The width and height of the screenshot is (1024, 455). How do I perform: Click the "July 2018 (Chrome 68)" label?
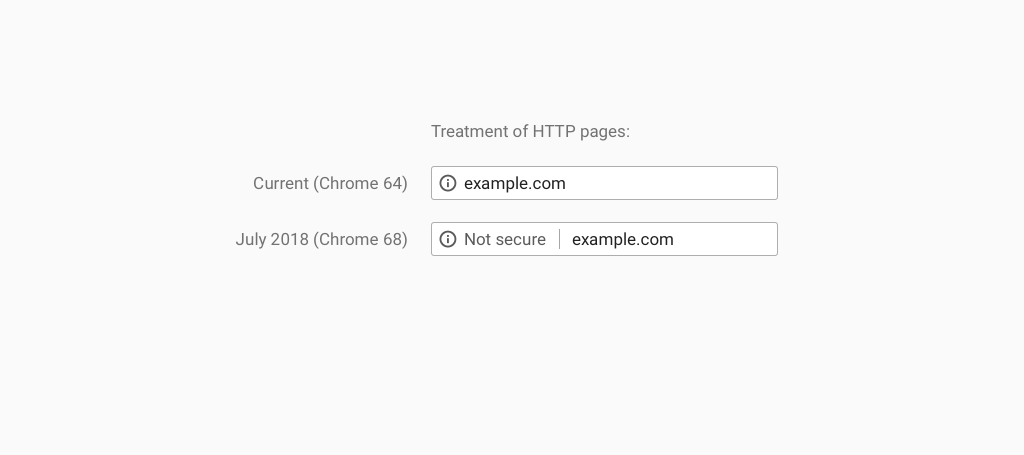[321, 239]
